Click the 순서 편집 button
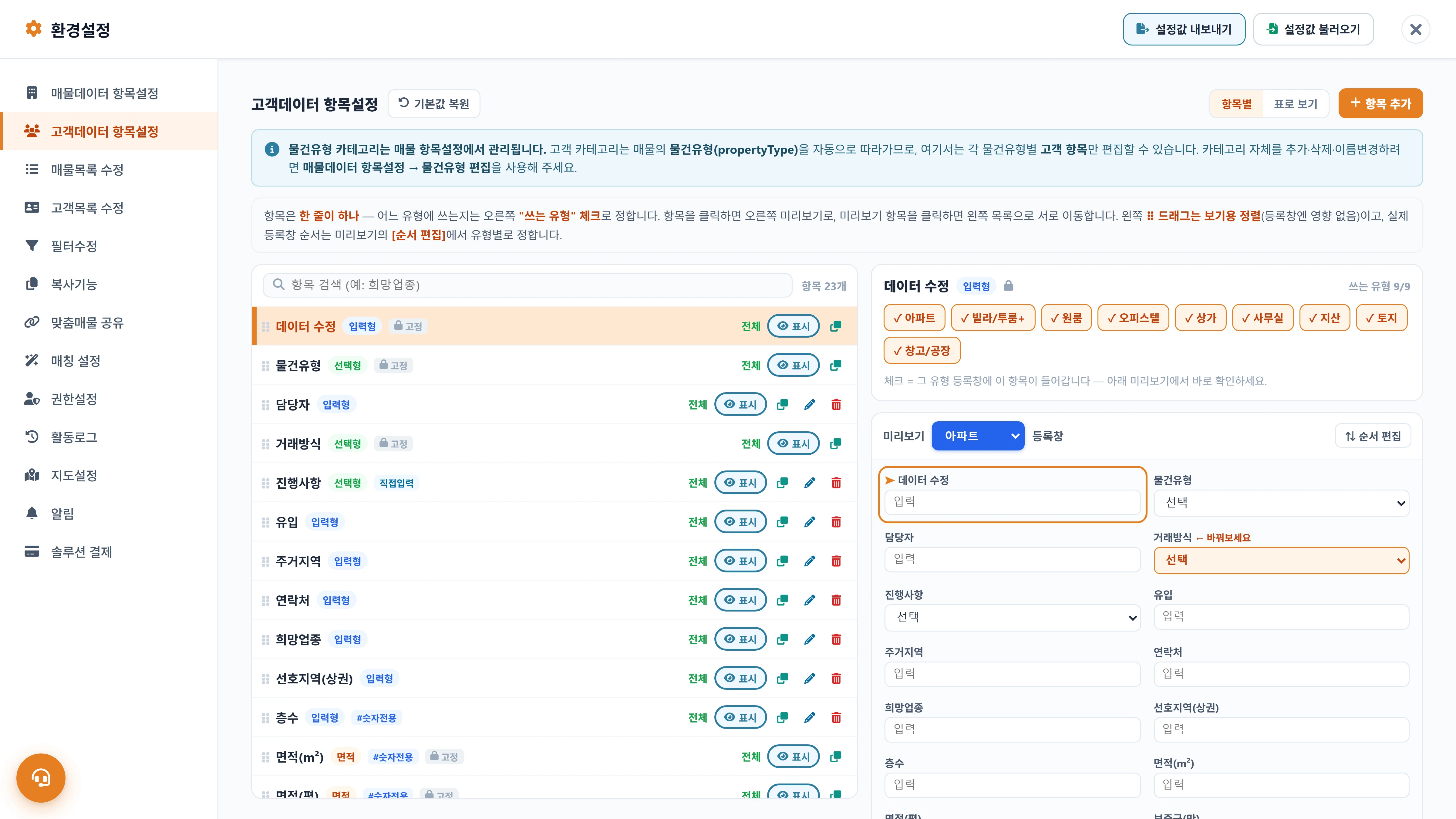Viewport: 1456px width, 819px height. click(1372, 436)
